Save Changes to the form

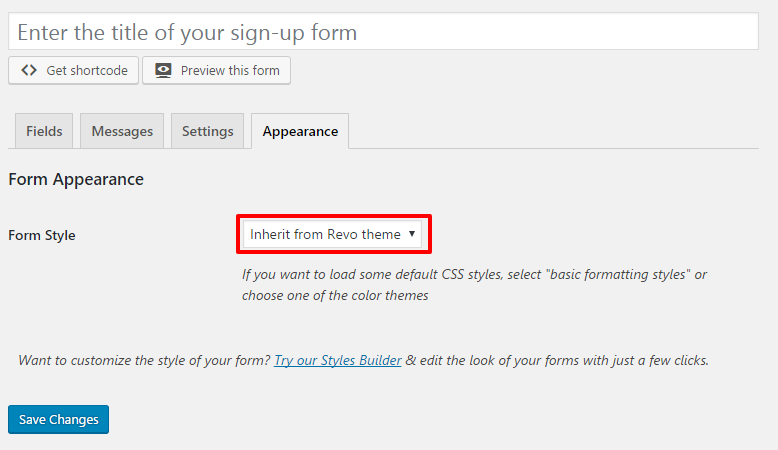point(59,419)
